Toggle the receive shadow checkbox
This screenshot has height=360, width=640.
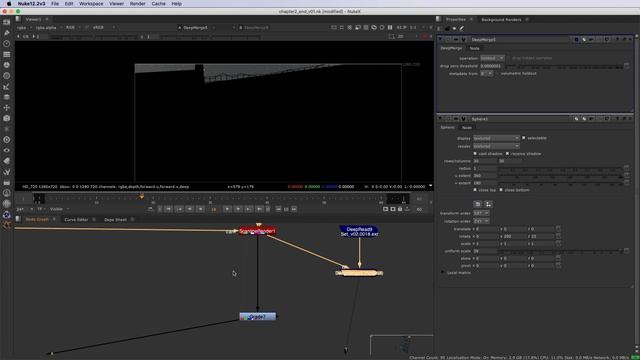(507, 153)
